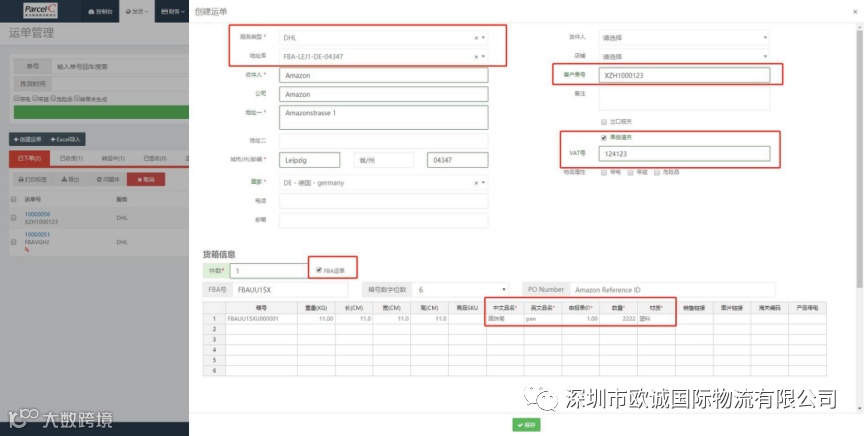Viewport: 865px width, 436px height.
Task: Click the 电话 phone field
Action: pyautogui.click(x=383, y=201)
